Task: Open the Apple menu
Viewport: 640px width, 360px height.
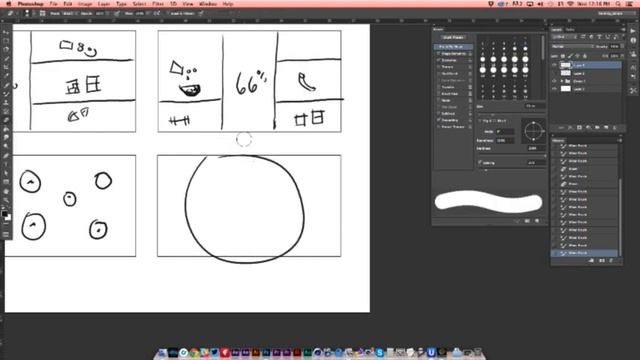Action: pos(9,4)
